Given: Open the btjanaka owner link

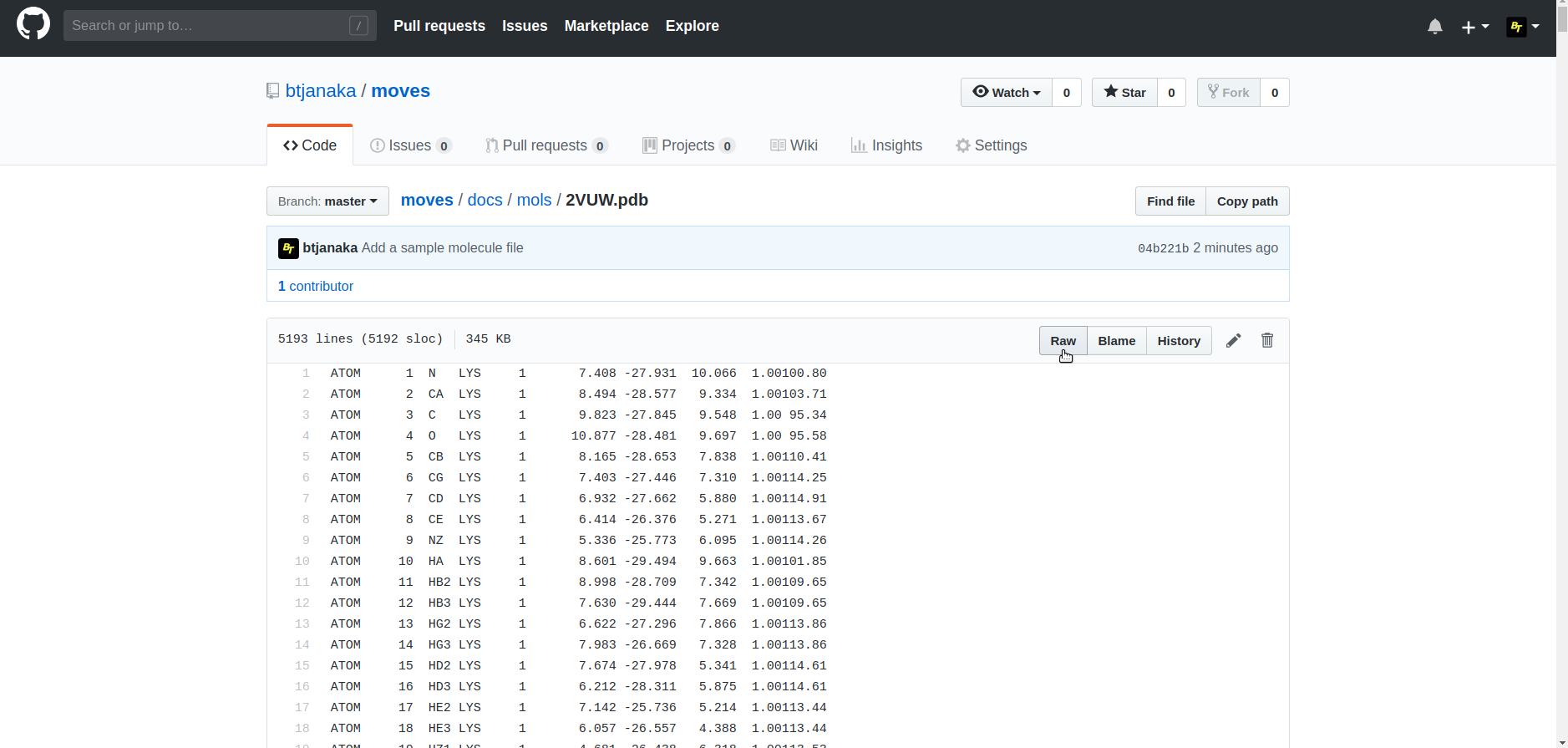Looking at the screenshot, I should tap(321, 91).
